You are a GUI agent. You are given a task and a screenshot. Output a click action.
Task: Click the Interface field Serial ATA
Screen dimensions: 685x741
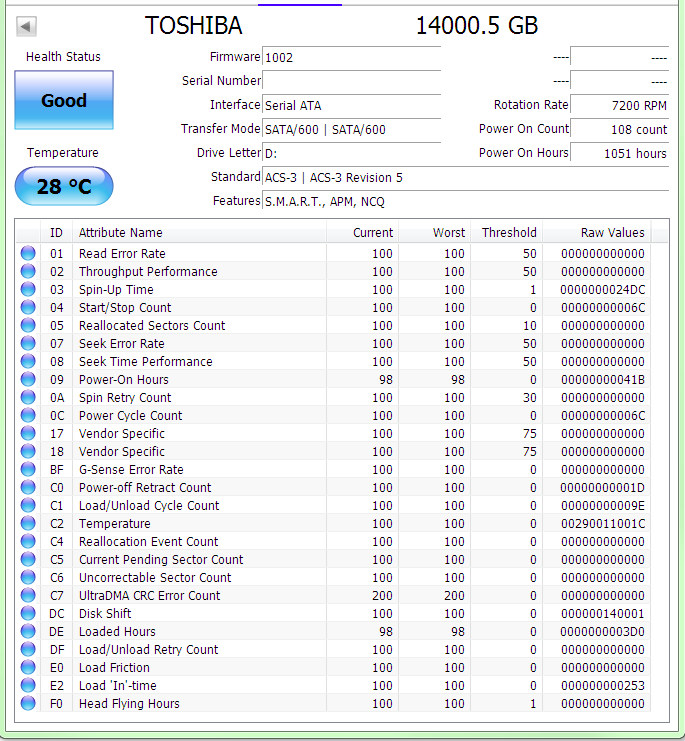(x=351, y=105)
